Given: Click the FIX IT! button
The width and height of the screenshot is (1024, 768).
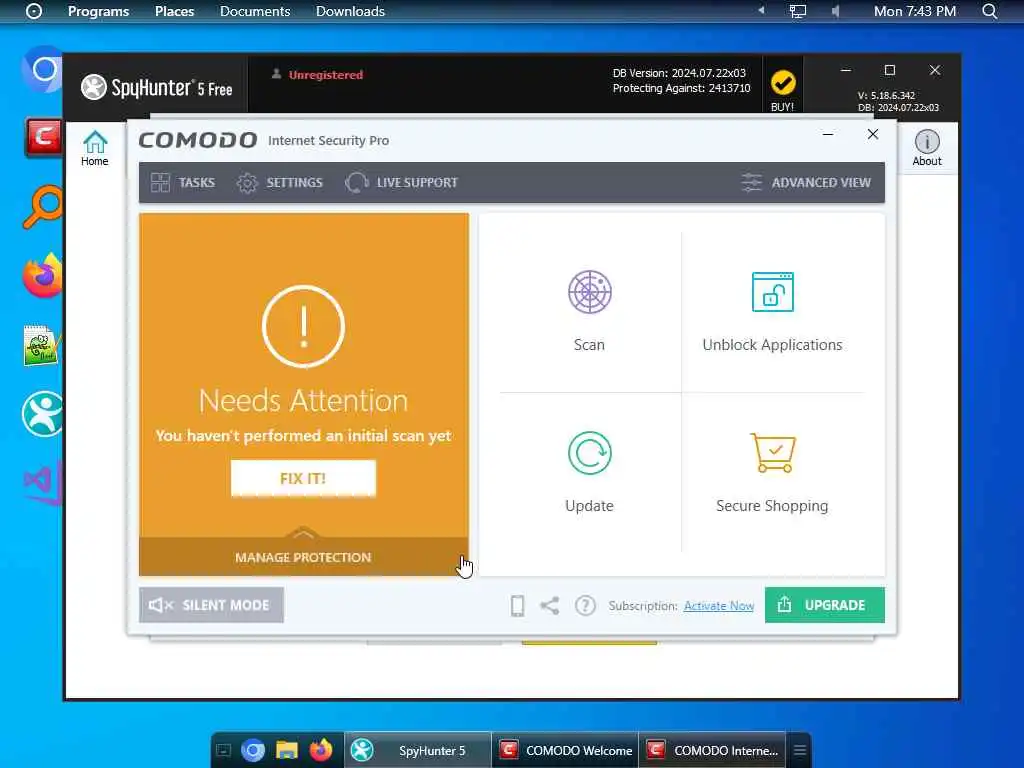Looking at the screenshot, I should coord(303,478).
